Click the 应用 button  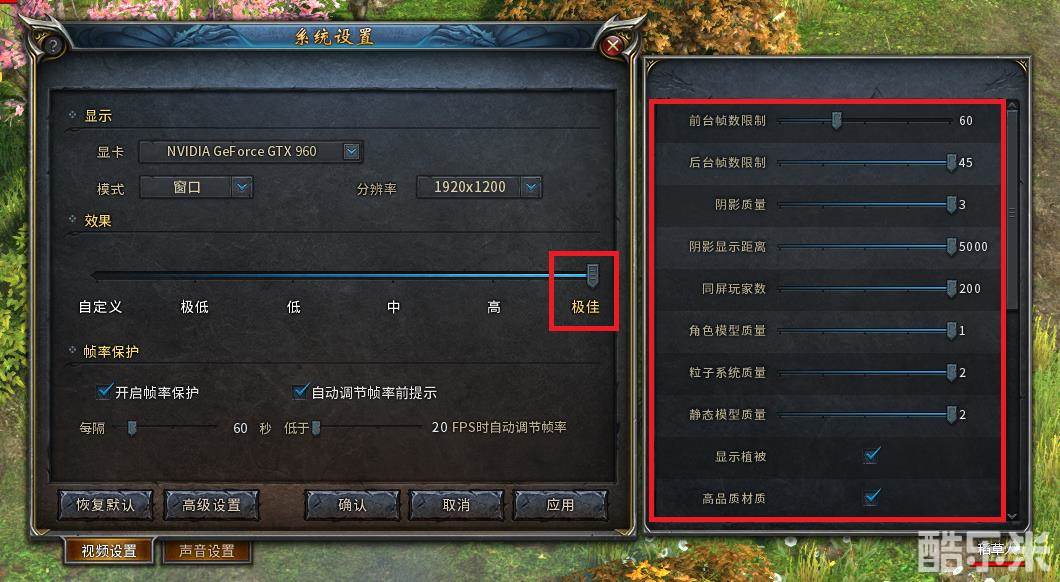pos(560,505)
